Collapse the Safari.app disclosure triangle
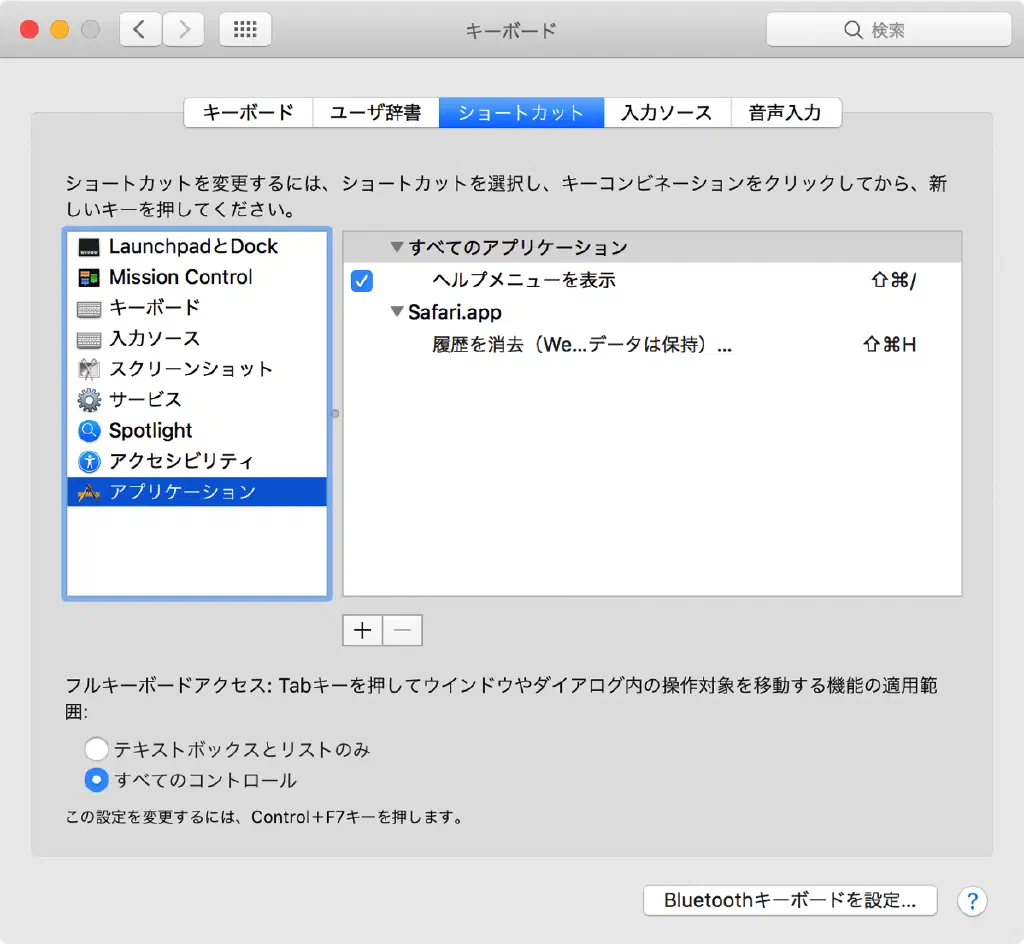 (x=397, y=312)
